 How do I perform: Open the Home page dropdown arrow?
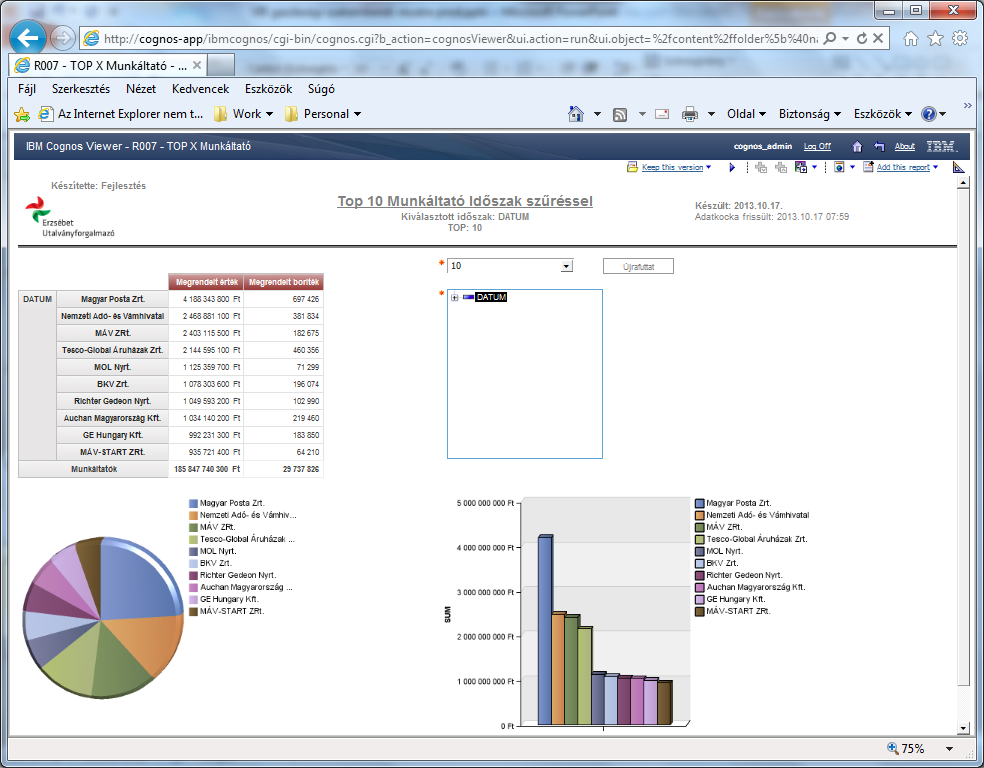pyautogui.click(x=597, y=114)
